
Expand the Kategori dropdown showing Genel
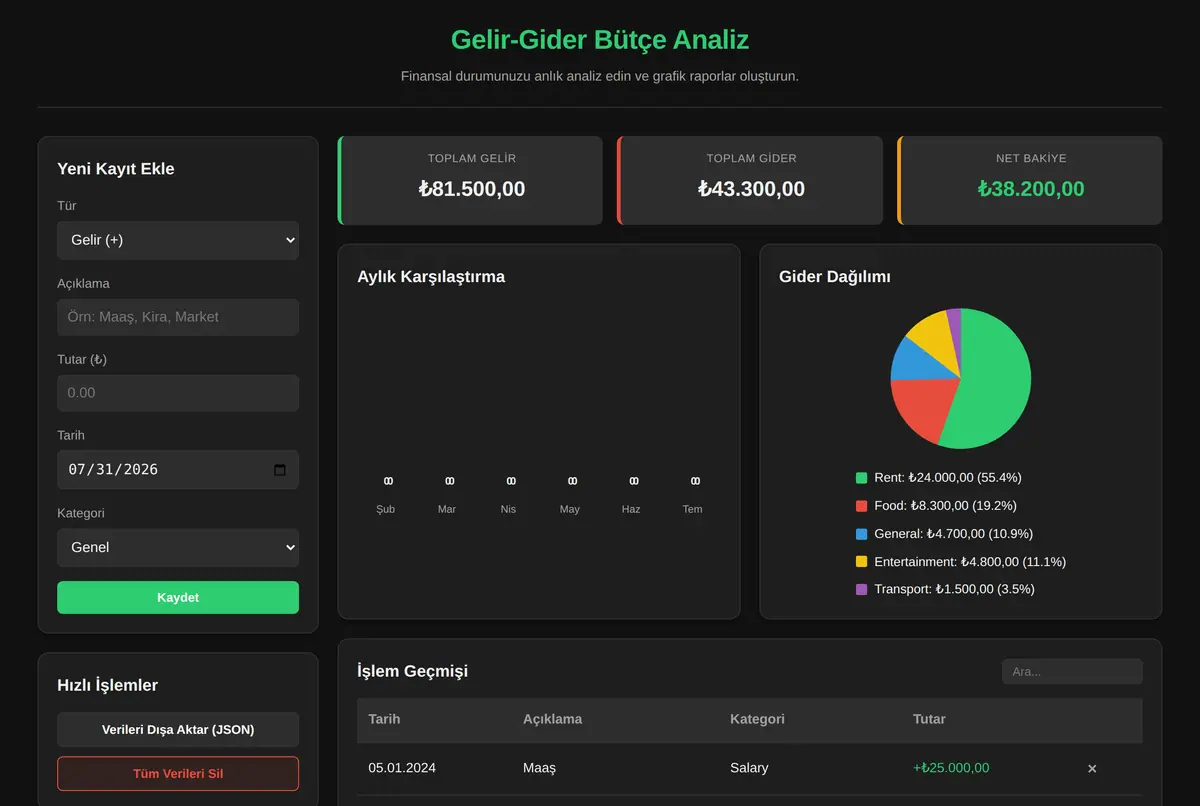[x=178, y=547]
